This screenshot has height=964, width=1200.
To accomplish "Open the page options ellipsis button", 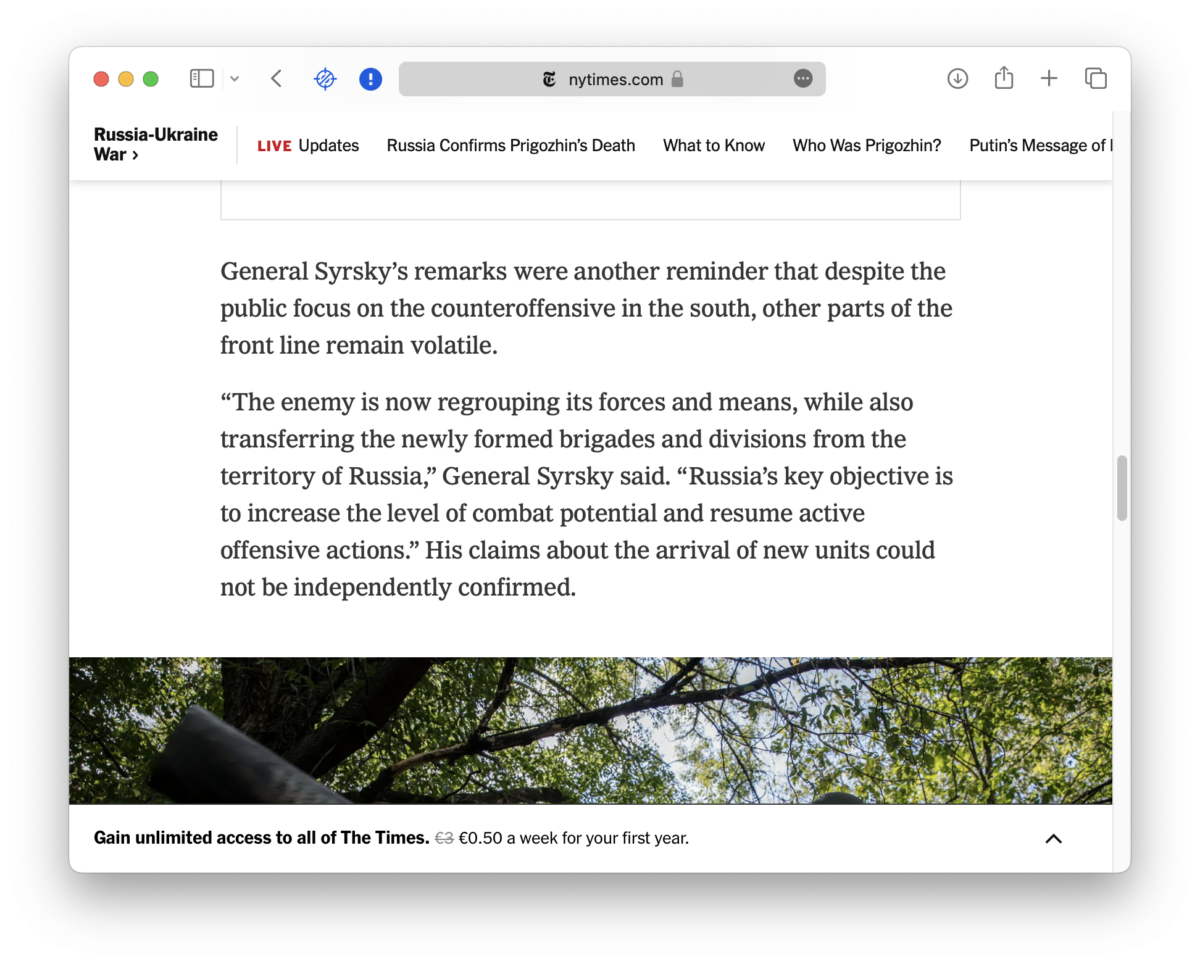I will click(803, 79).
